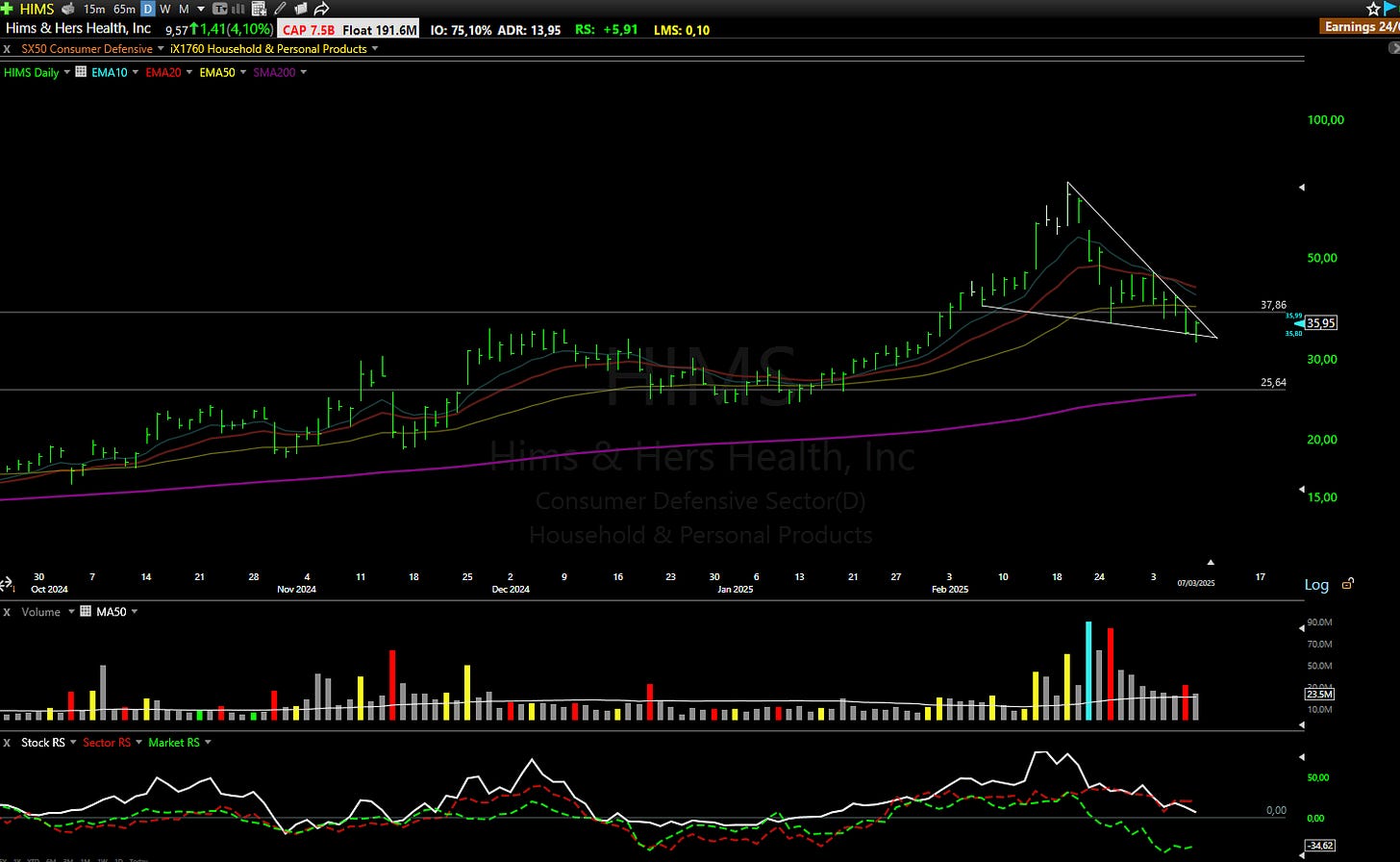This screenshot has width=1400, height=862.
Task: Open the TradingView 'Tv' icon
Action: (220, 9)
